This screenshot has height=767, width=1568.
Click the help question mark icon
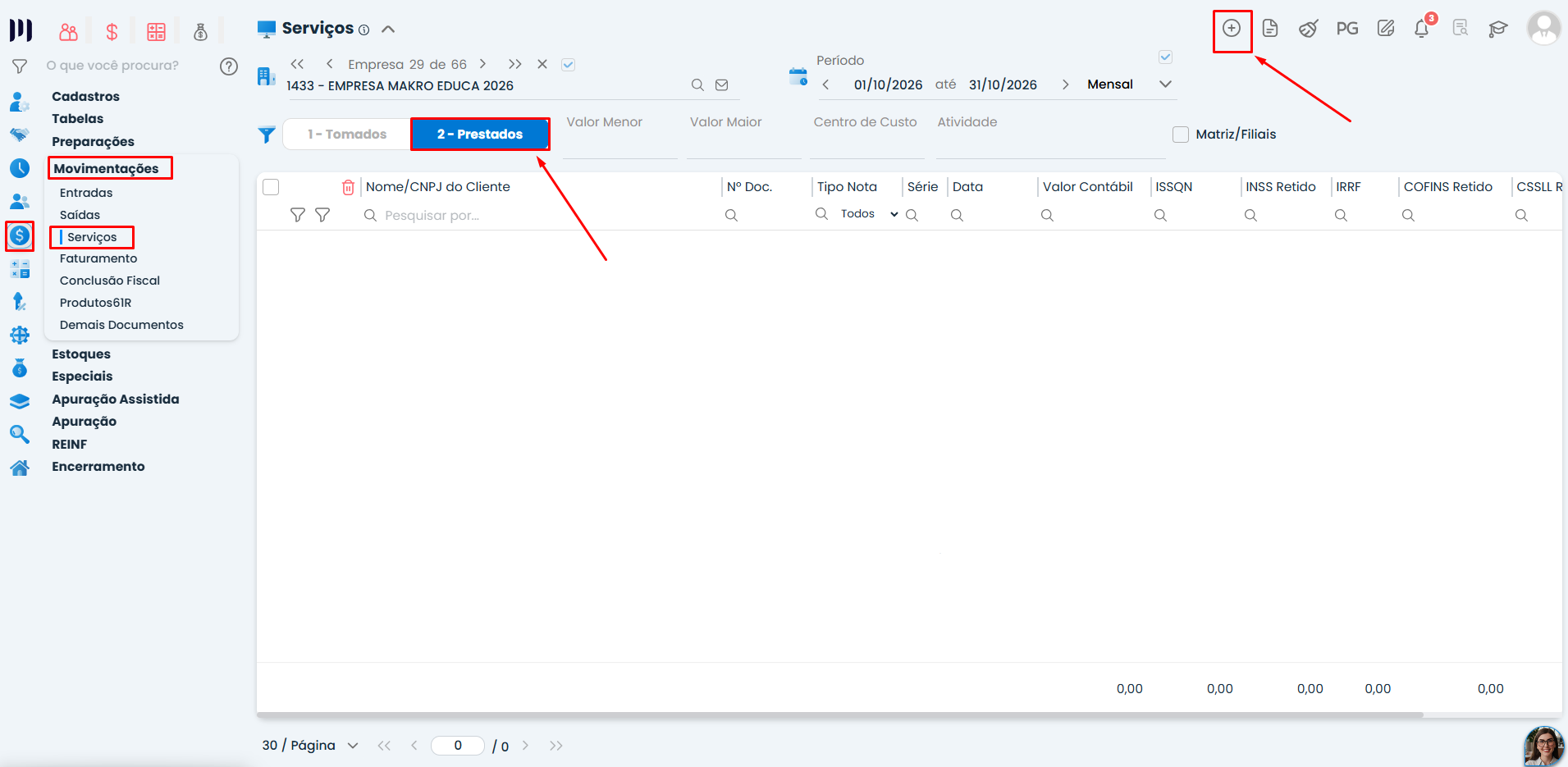point(229,66)
